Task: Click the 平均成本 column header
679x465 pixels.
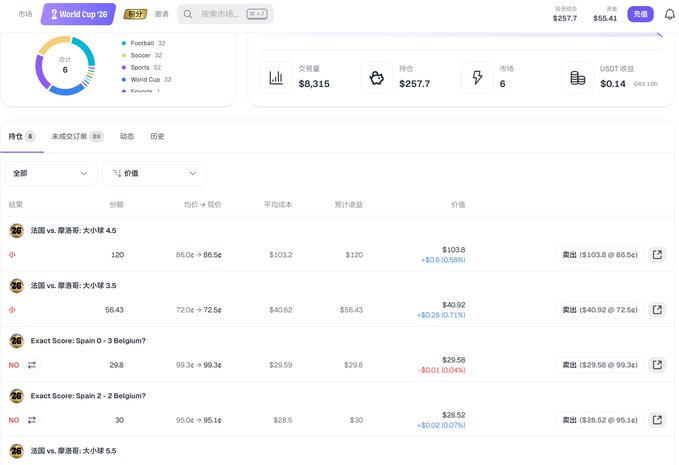Action: point(278,204)
